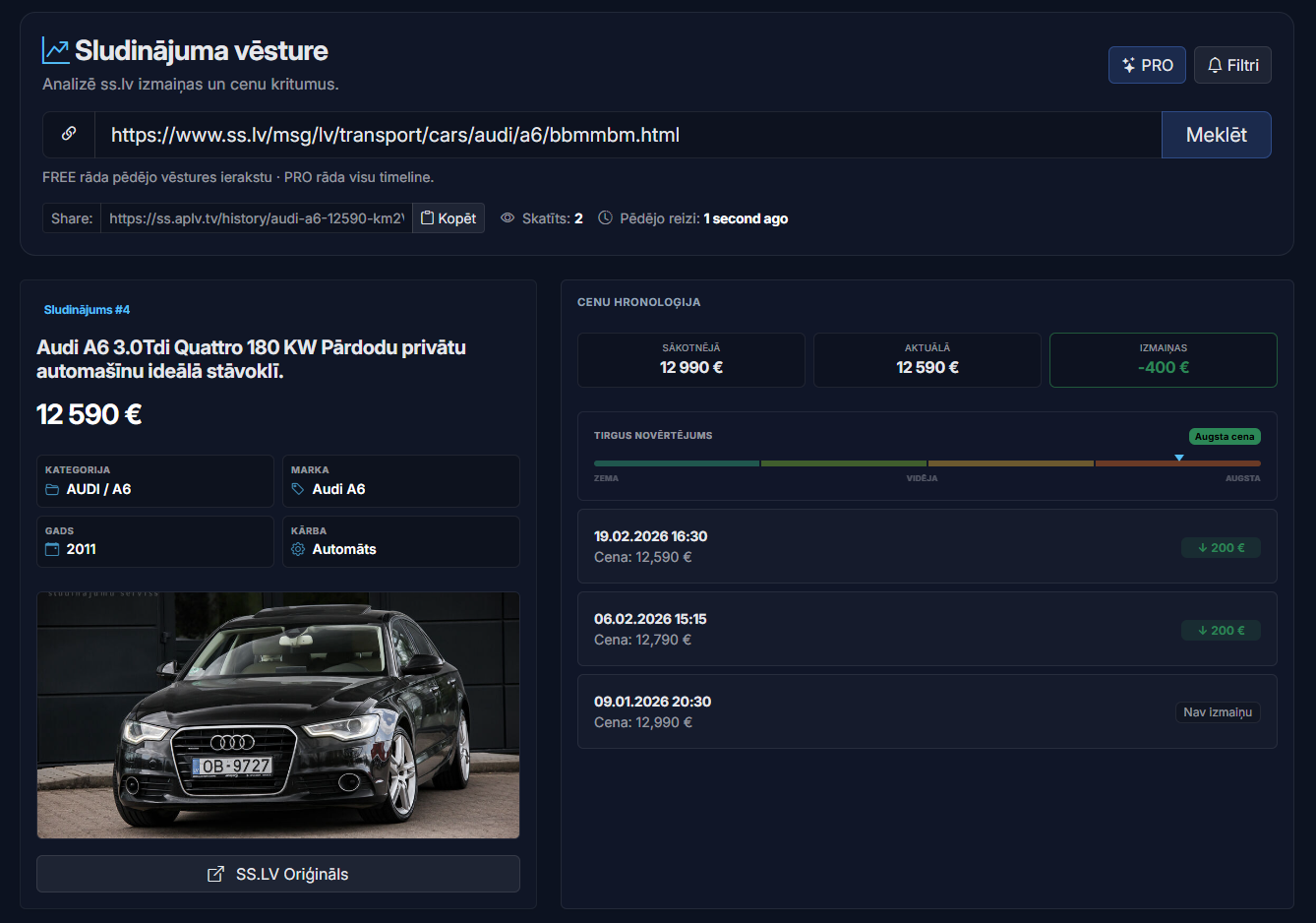The image size is (1316, 923).
Task: Click the folder icon in Kategorija card
Action: pyautogui.click(x=52, y=489)
